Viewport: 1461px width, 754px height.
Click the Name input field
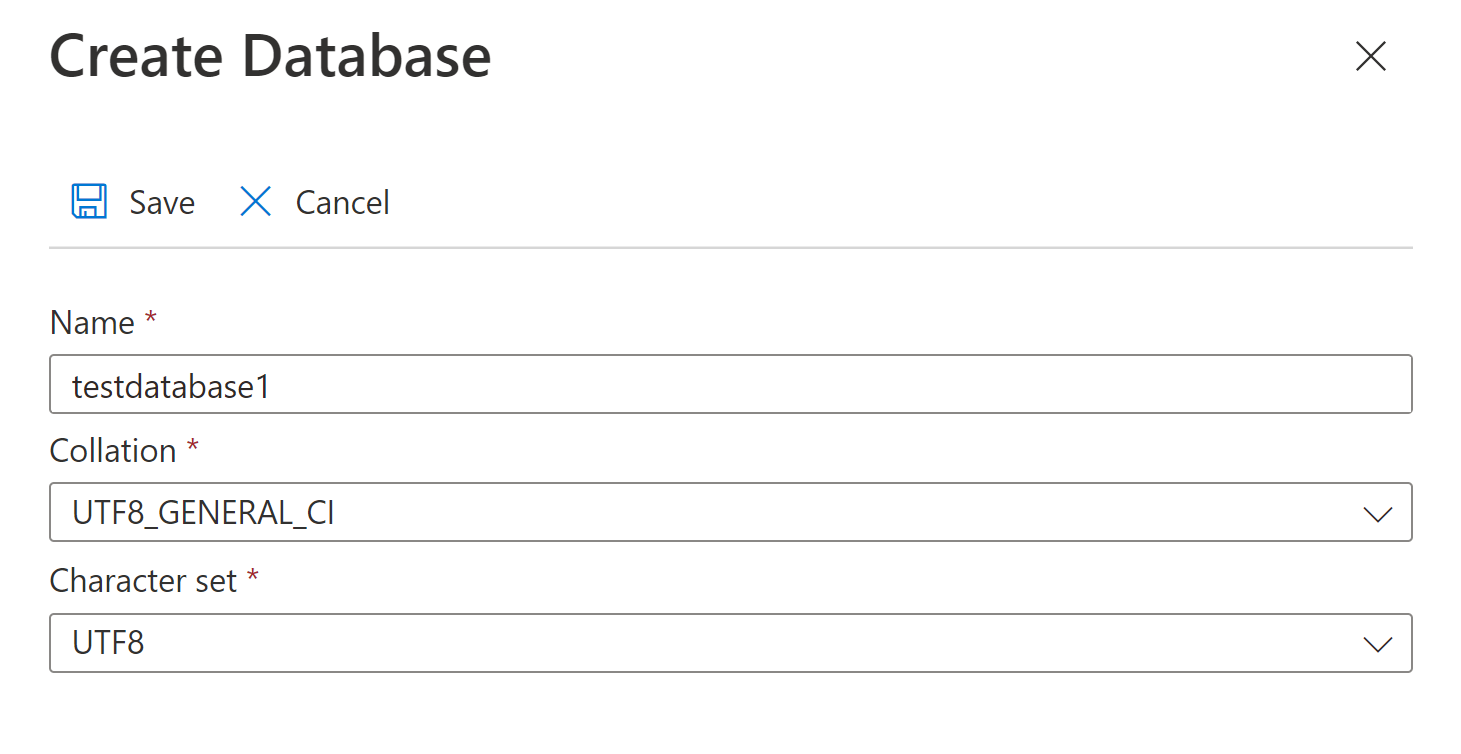pyautogui.click(x=730, y=384)
